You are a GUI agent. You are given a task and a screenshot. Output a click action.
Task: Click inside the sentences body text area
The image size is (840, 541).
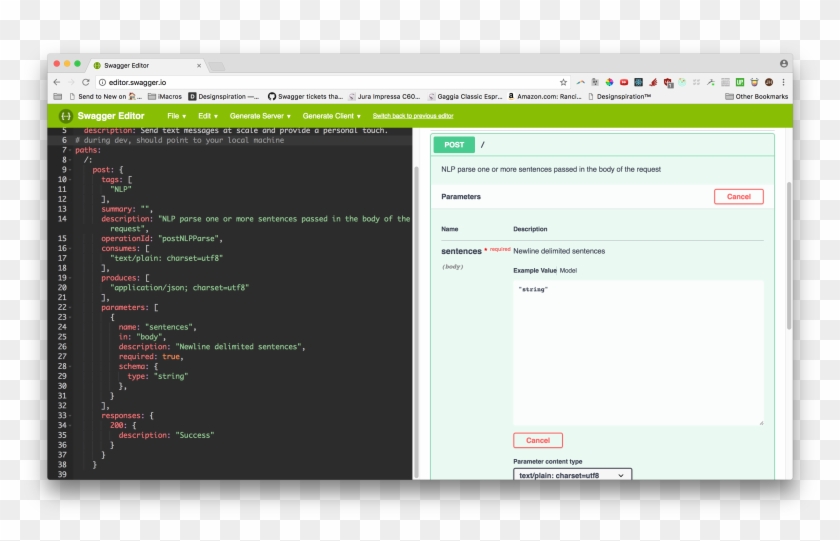[637, 352]
